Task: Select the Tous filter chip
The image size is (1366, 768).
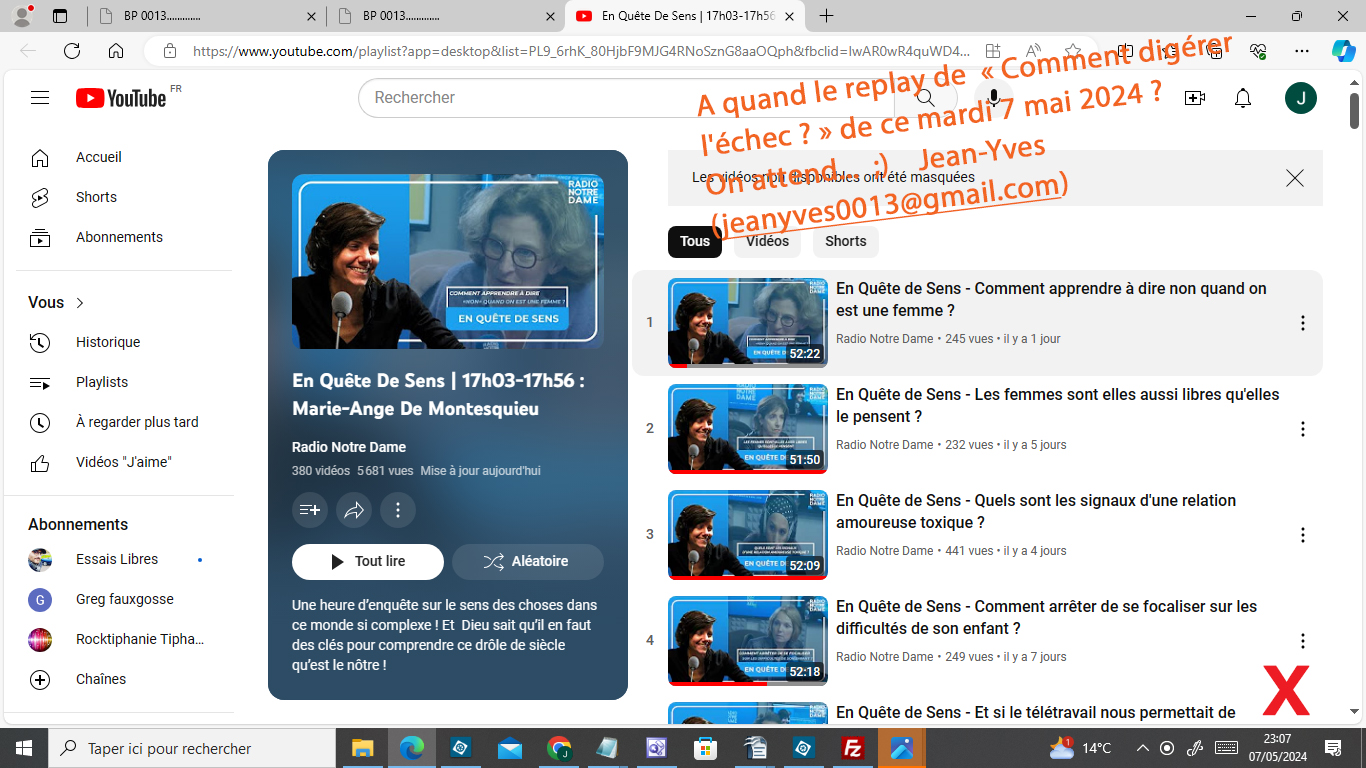Action: click(695, 241)
